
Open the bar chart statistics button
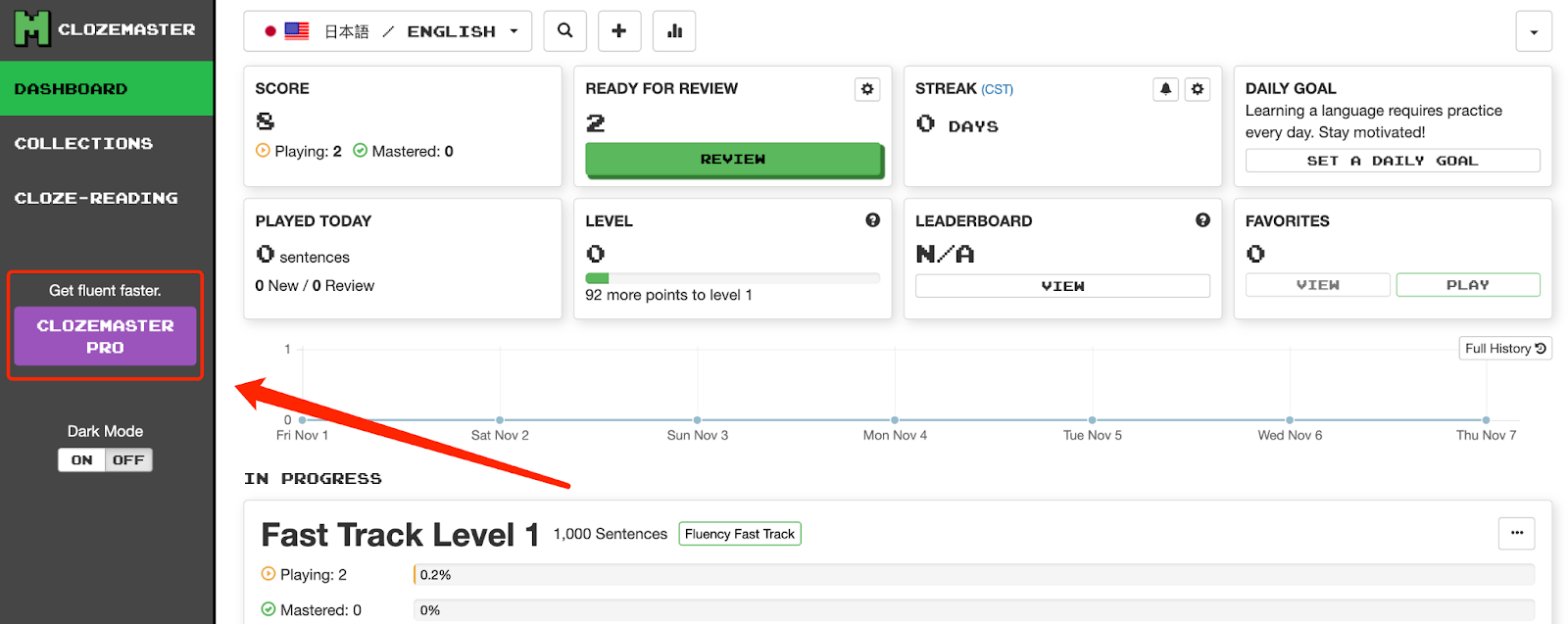[x=674, y=31]
